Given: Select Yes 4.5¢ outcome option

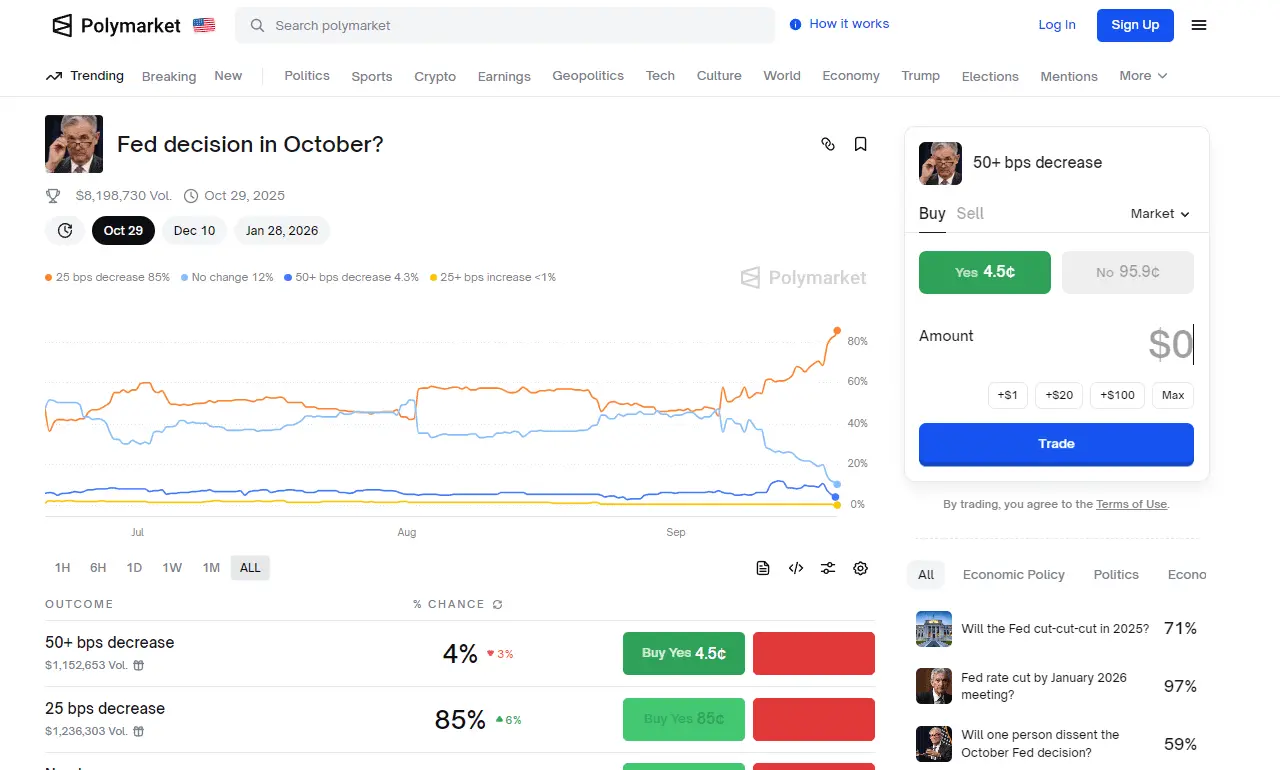Looking at the screenshot, I should pos(985,272).
